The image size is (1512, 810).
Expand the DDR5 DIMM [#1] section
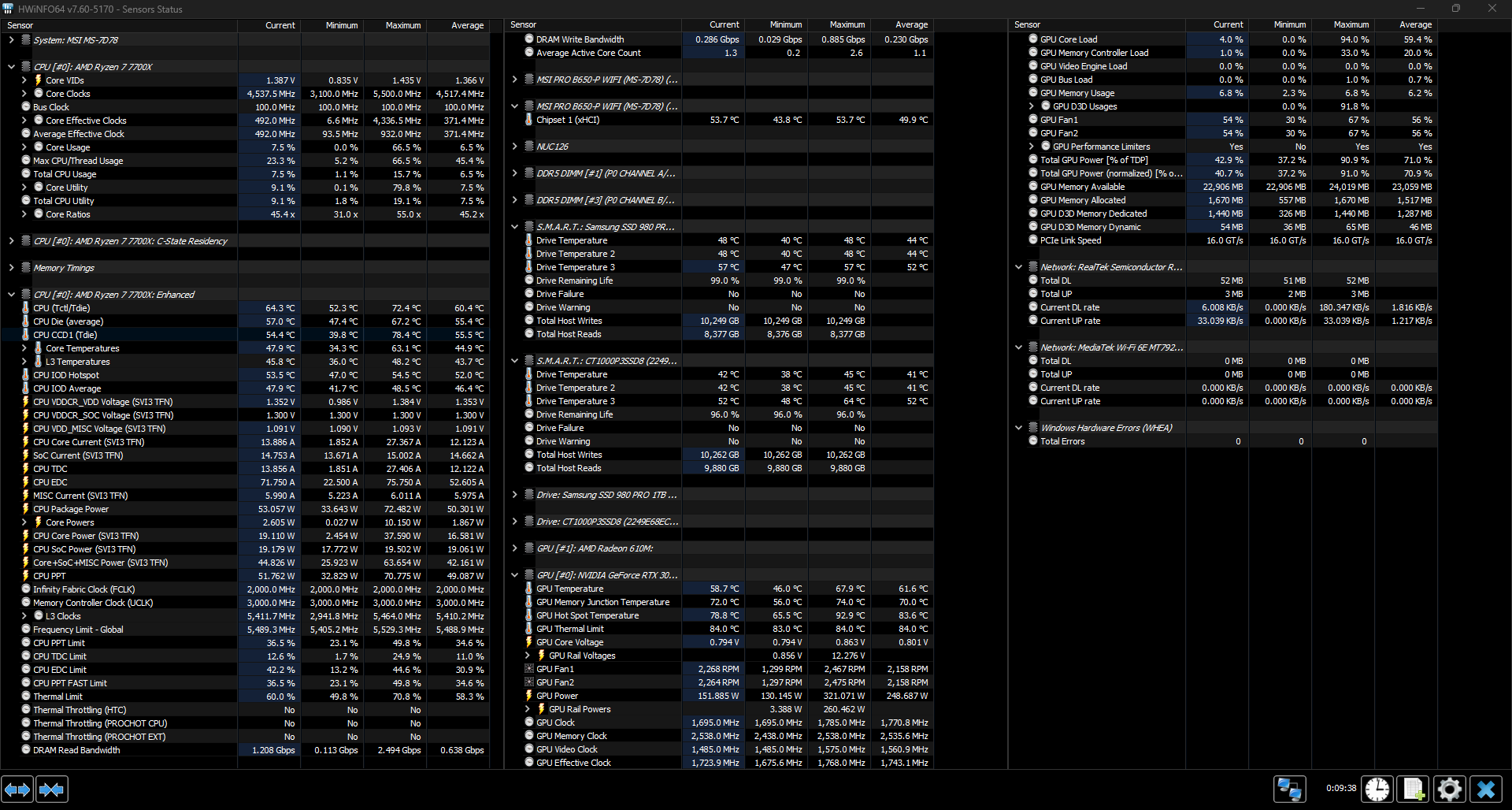(x=514, y=173)
